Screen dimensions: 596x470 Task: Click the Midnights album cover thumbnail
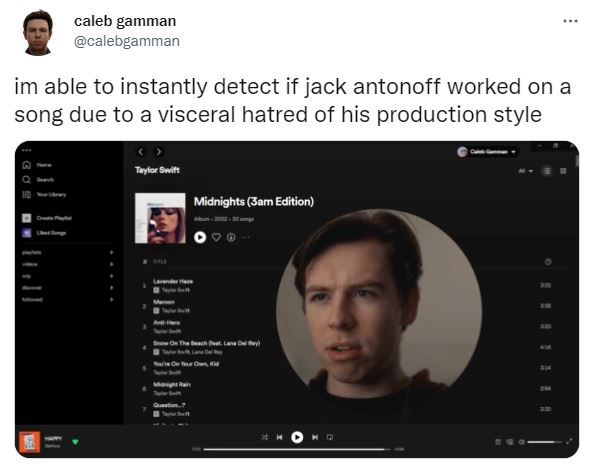tap(160, 218)
